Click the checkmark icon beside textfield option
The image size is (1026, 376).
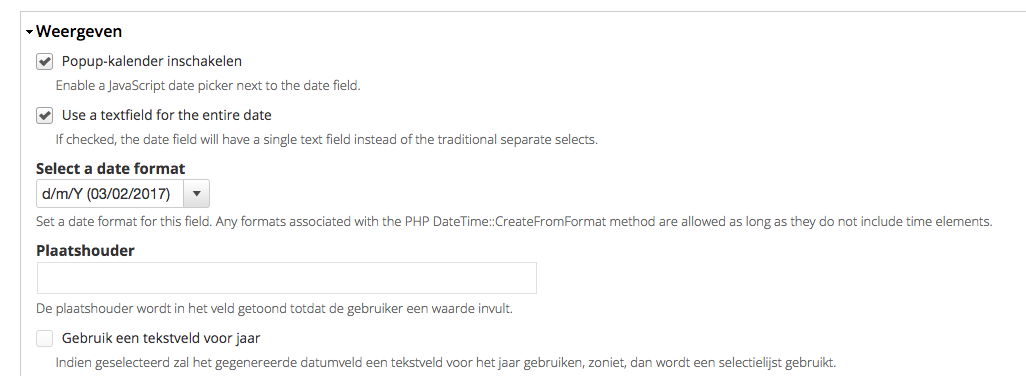(x=44, y=116)
